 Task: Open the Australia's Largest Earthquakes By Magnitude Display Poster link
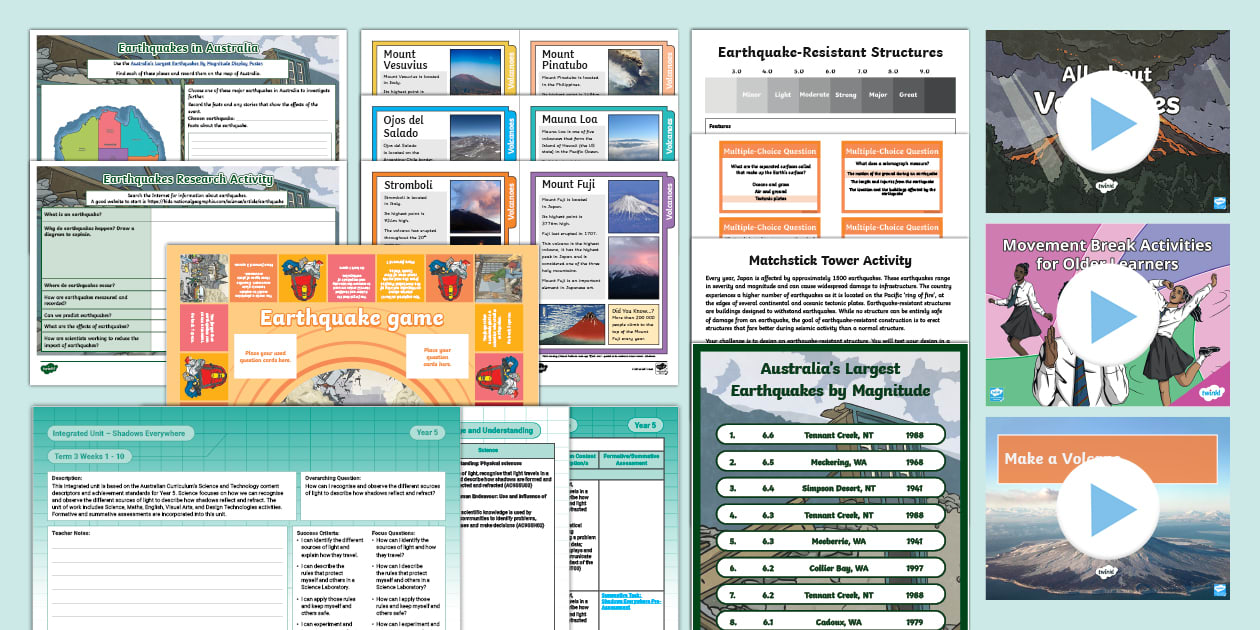click(196, 64)
